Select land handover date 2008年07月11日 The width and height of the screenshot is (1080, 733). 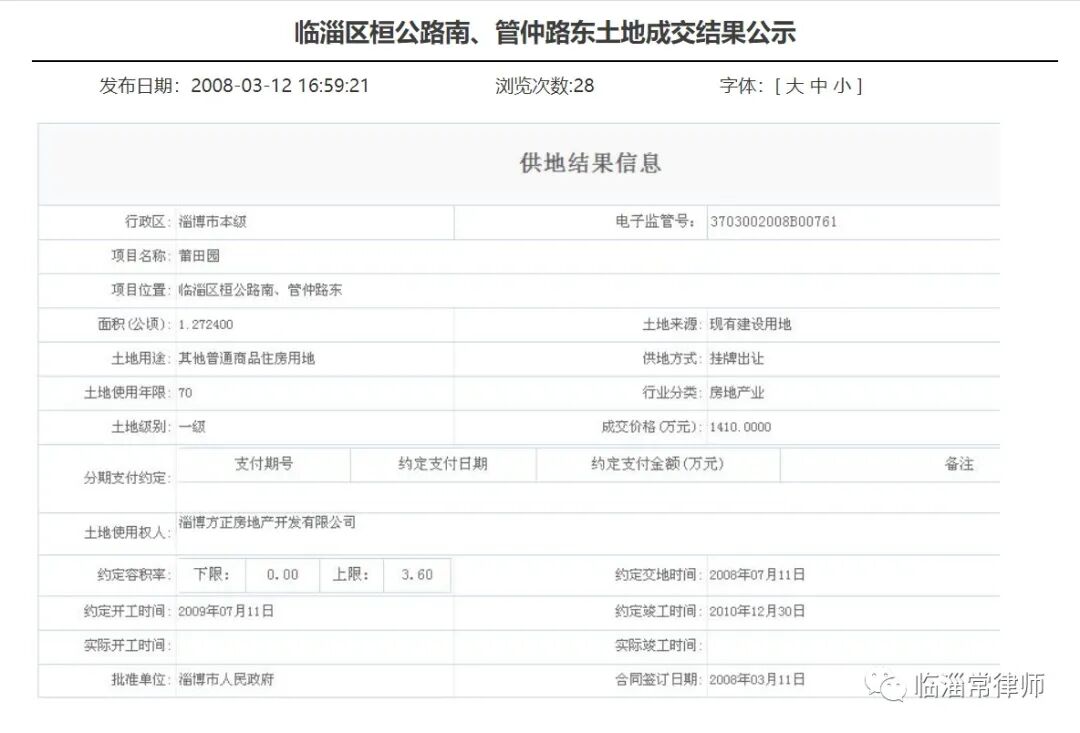(x=757, y=575)
